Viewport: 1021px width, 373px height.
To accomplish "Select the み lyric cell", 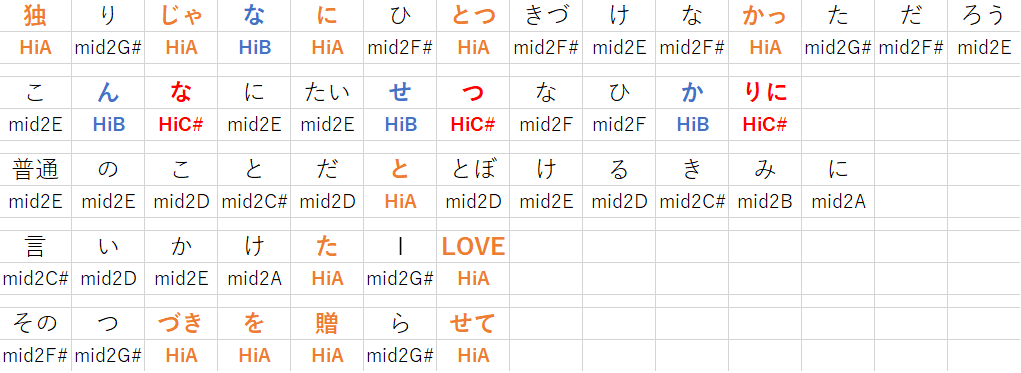I will click(x=765, y=170).
